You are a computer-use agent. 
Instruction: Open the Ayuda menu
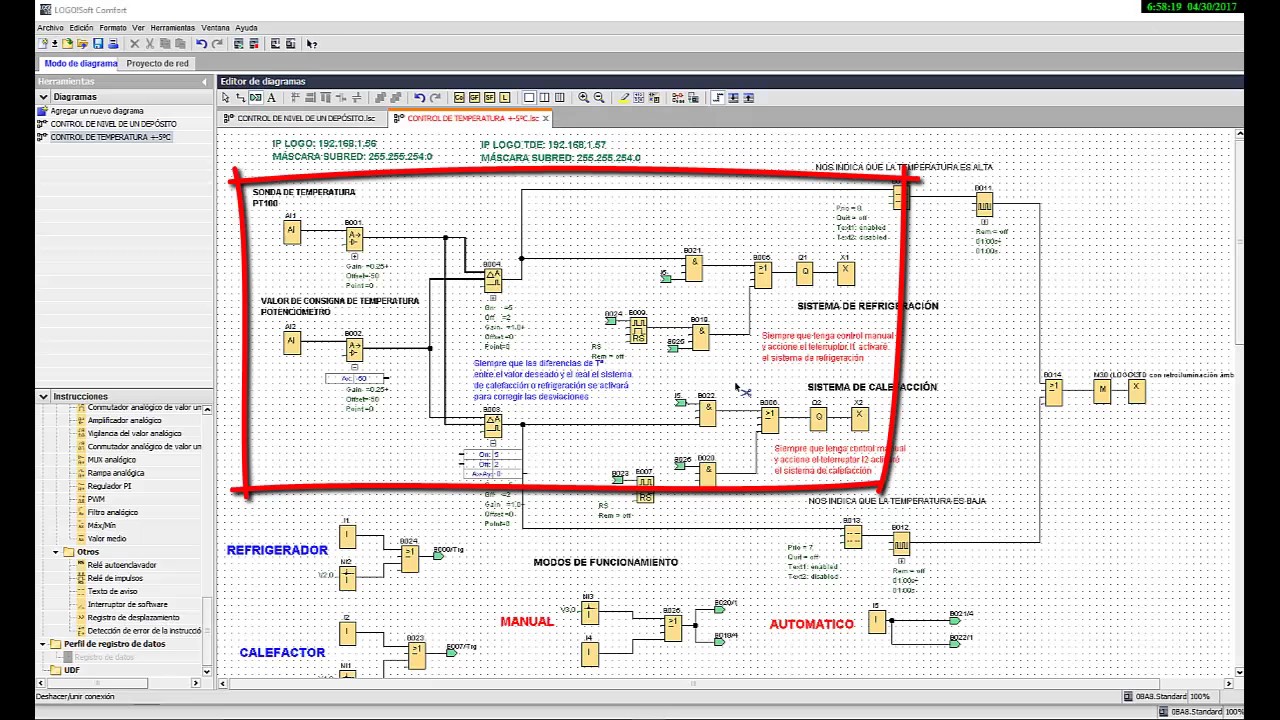pyautogui.click(x=246, y=28)
